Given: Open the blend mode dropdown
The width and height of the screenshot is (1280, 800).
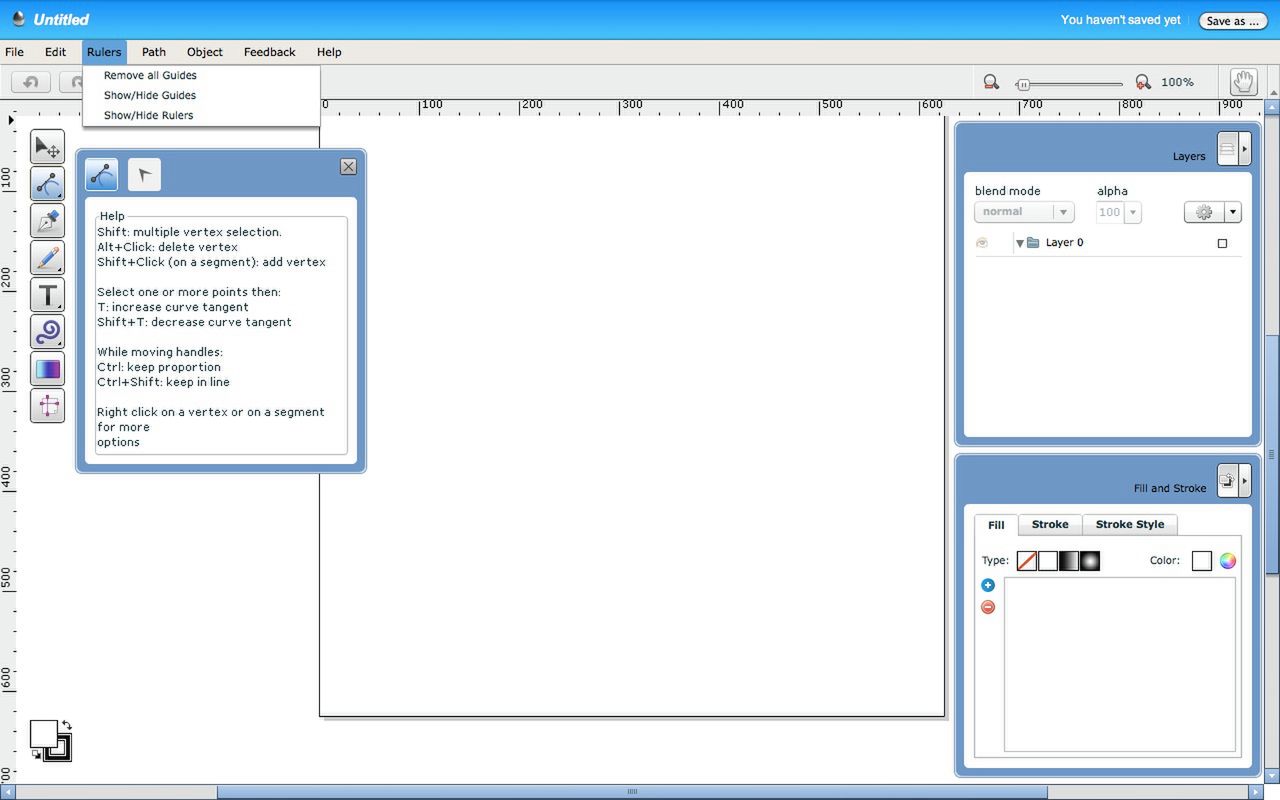Looking at the screenshot, I should pyautogui.click(x=1024, y=212).
